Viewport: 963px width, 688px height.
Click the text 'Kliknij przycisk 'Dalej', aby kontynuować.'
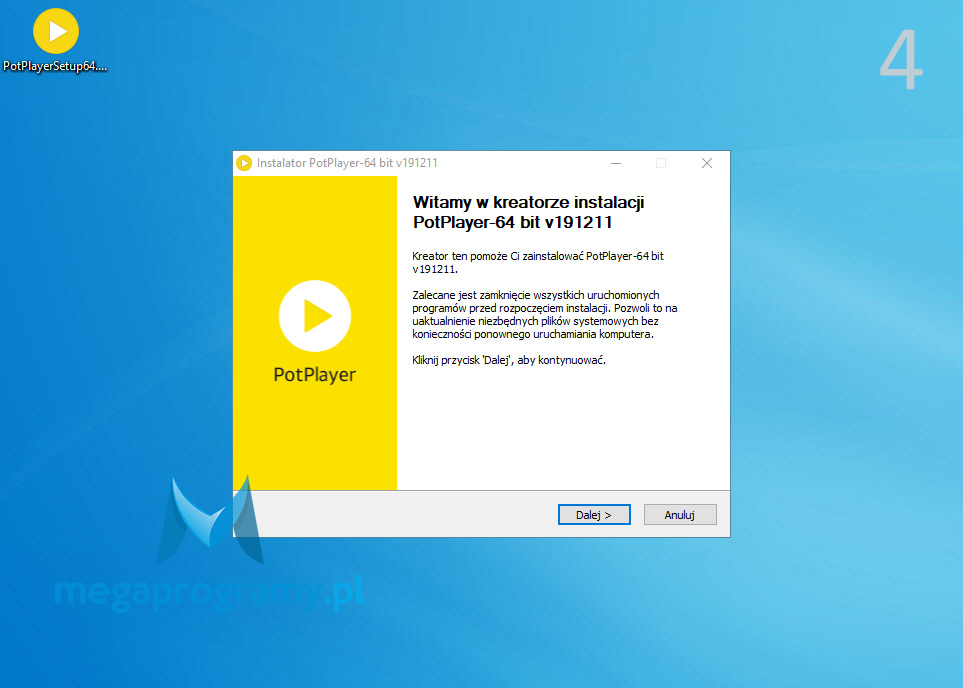pyautogui.click(x=509, y=360)
